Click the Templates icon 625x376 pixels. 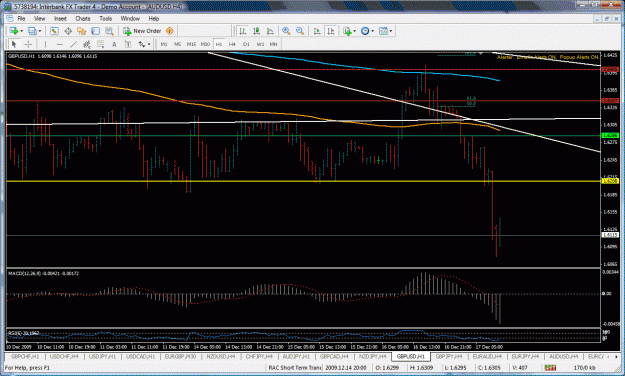[x=383, y=31]
